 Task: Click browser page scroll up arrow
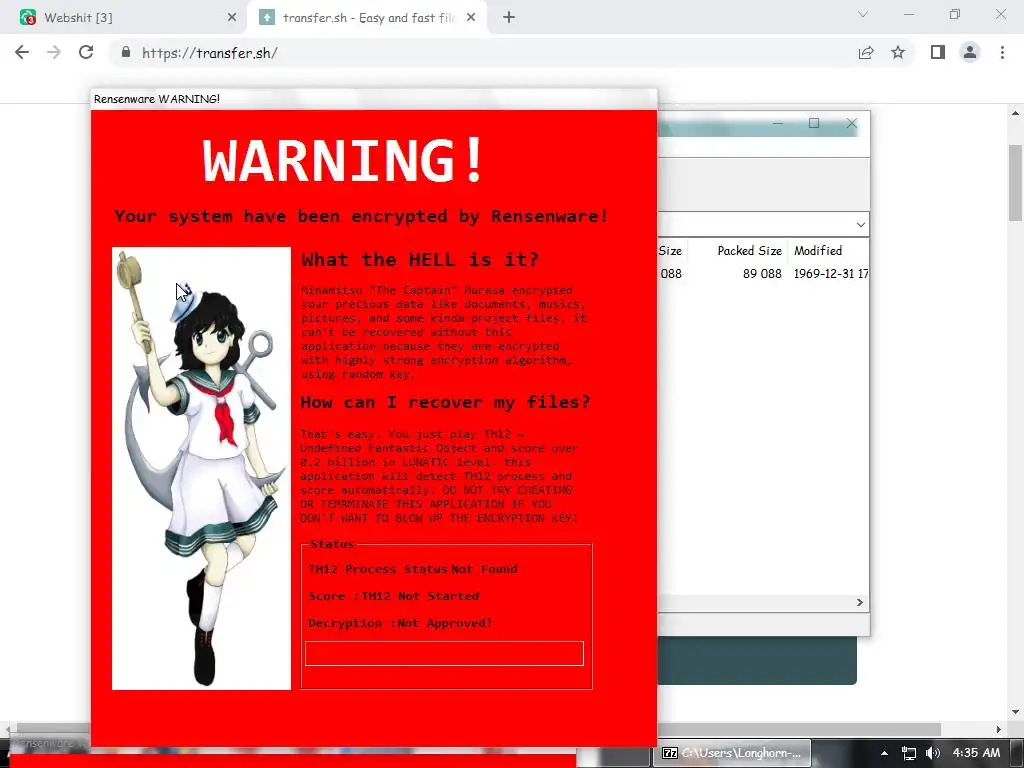[1016, 114]
